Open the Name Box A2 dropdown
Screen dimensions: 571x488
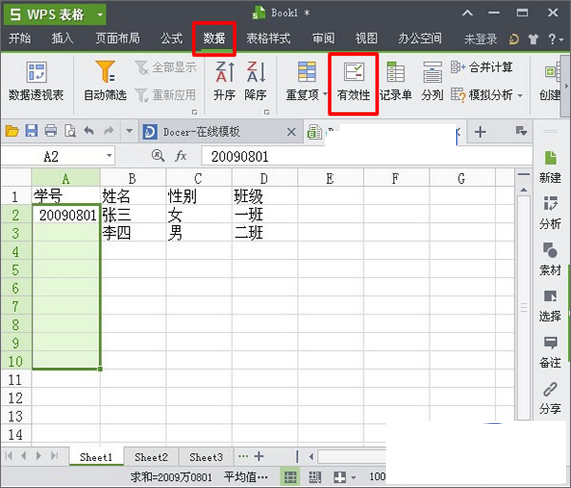(x=109, y=156)
